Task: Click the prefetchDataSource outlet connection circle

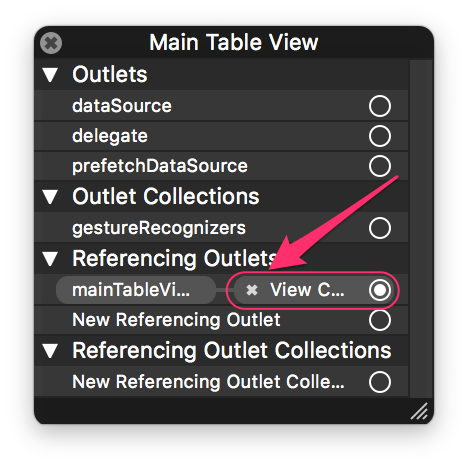Action: click(380, 166)
